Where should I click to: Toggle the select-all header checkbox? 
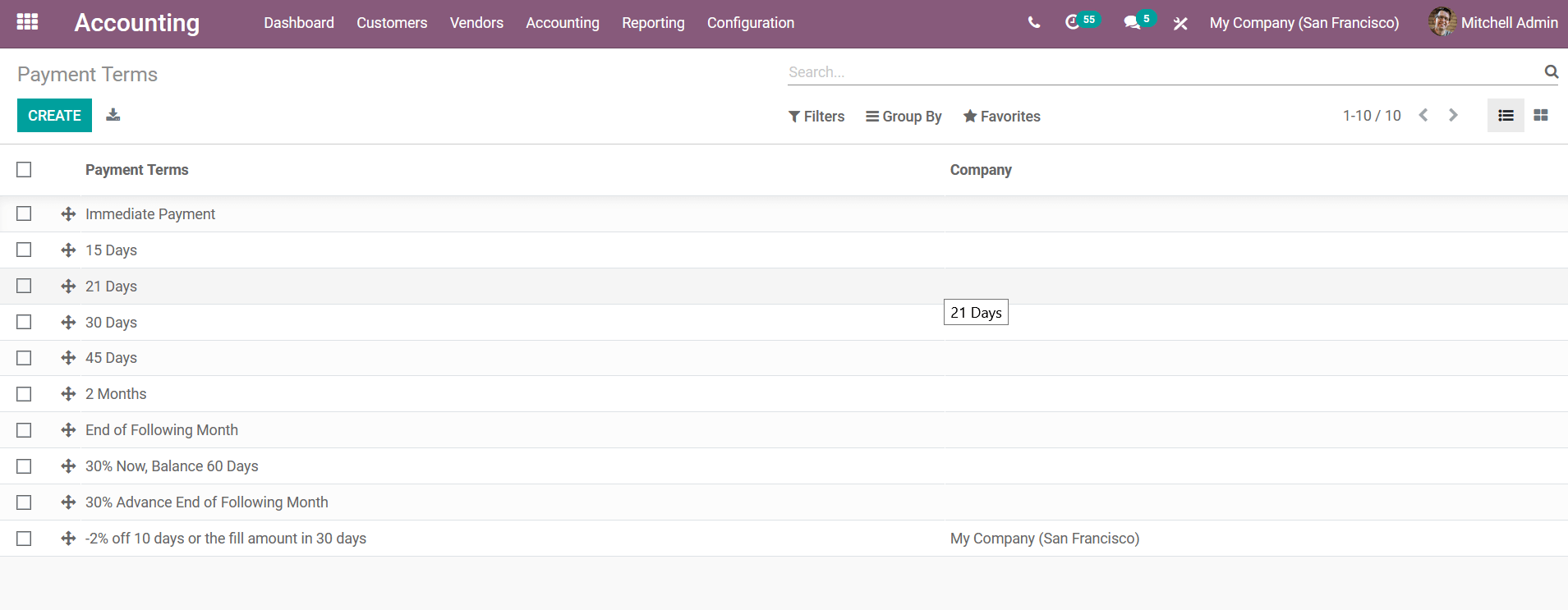tap(24, 169)
